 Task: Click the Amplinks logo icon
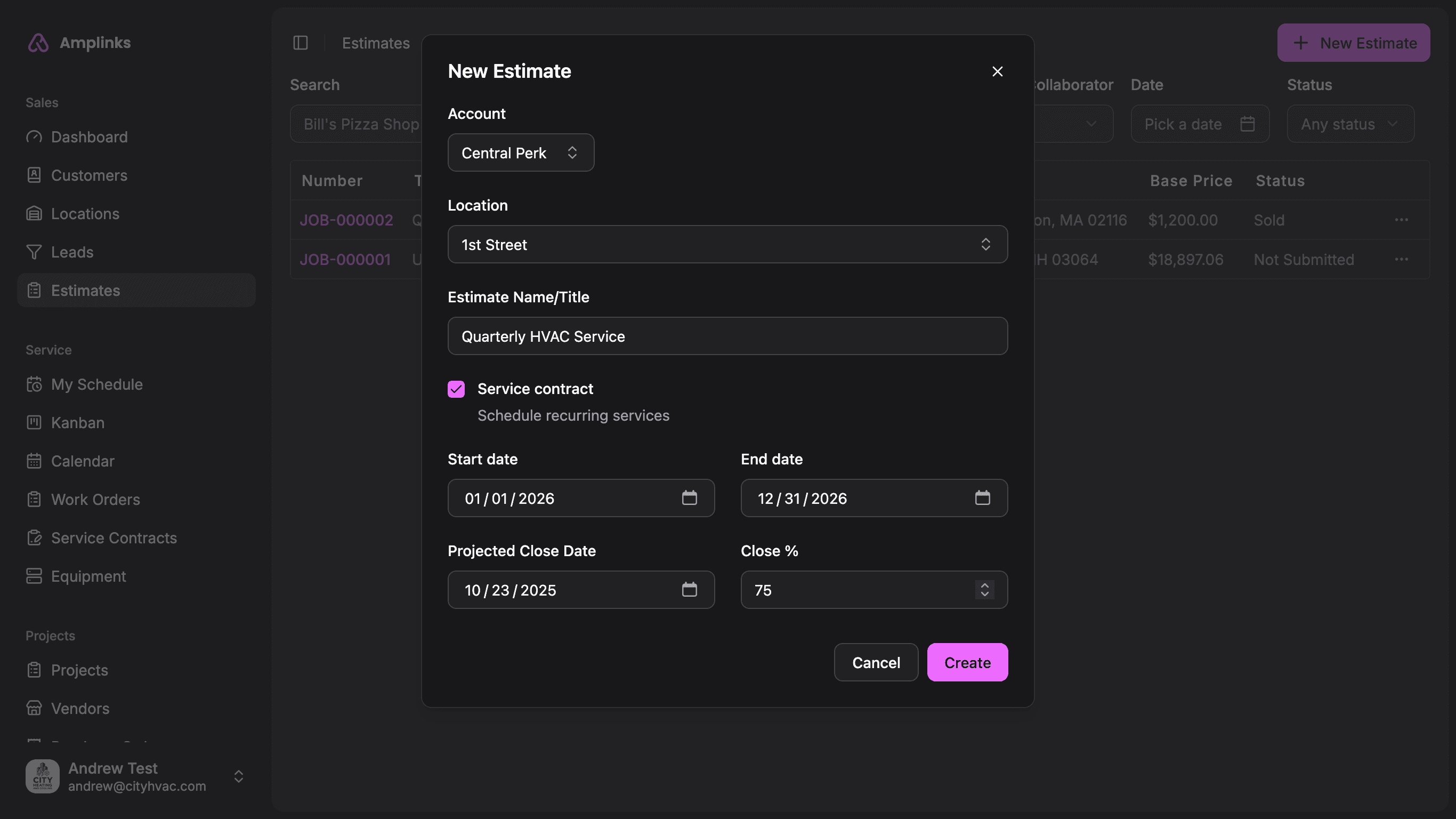[x=38, y=43]
